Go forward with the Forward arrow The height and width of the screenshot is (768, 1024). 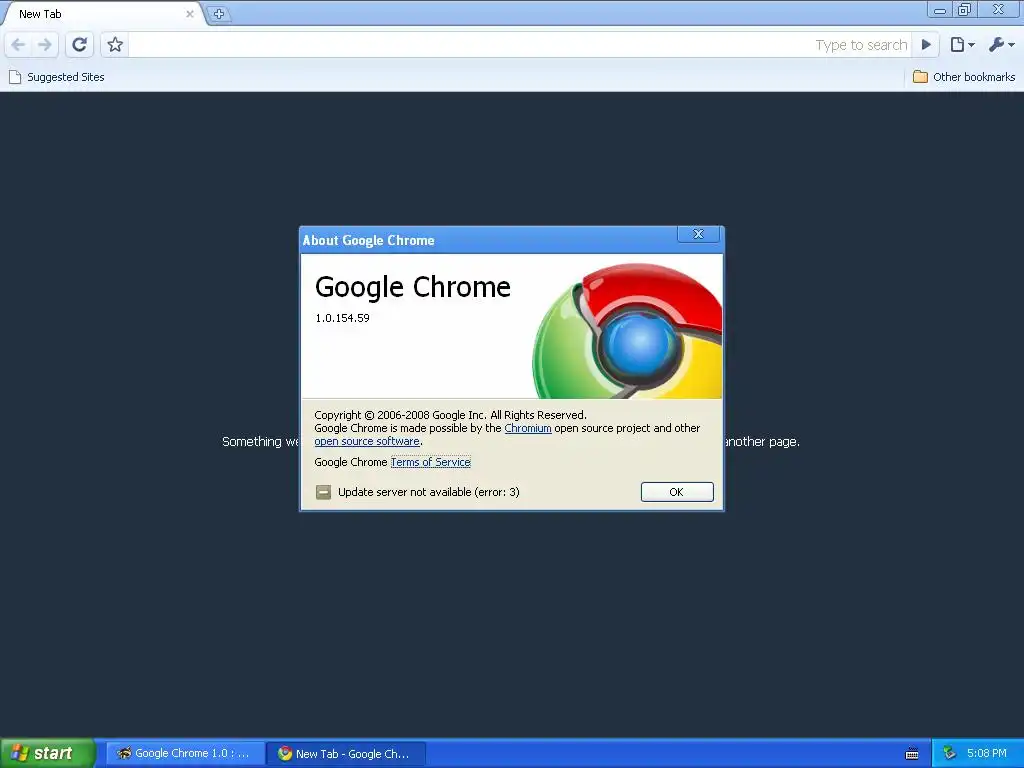pos(44,44)
